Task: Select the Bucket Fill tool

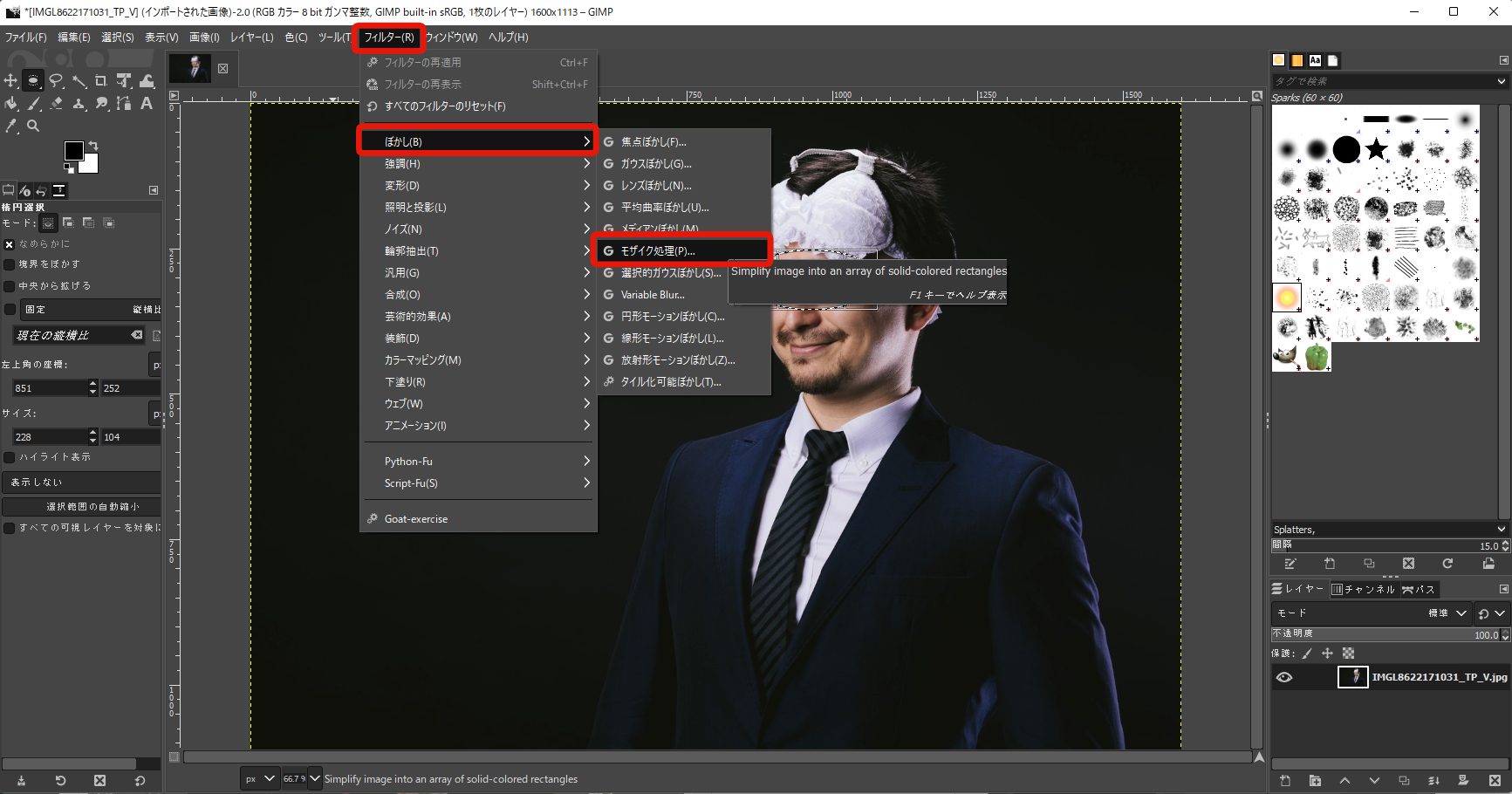Action: pos(11,104)
